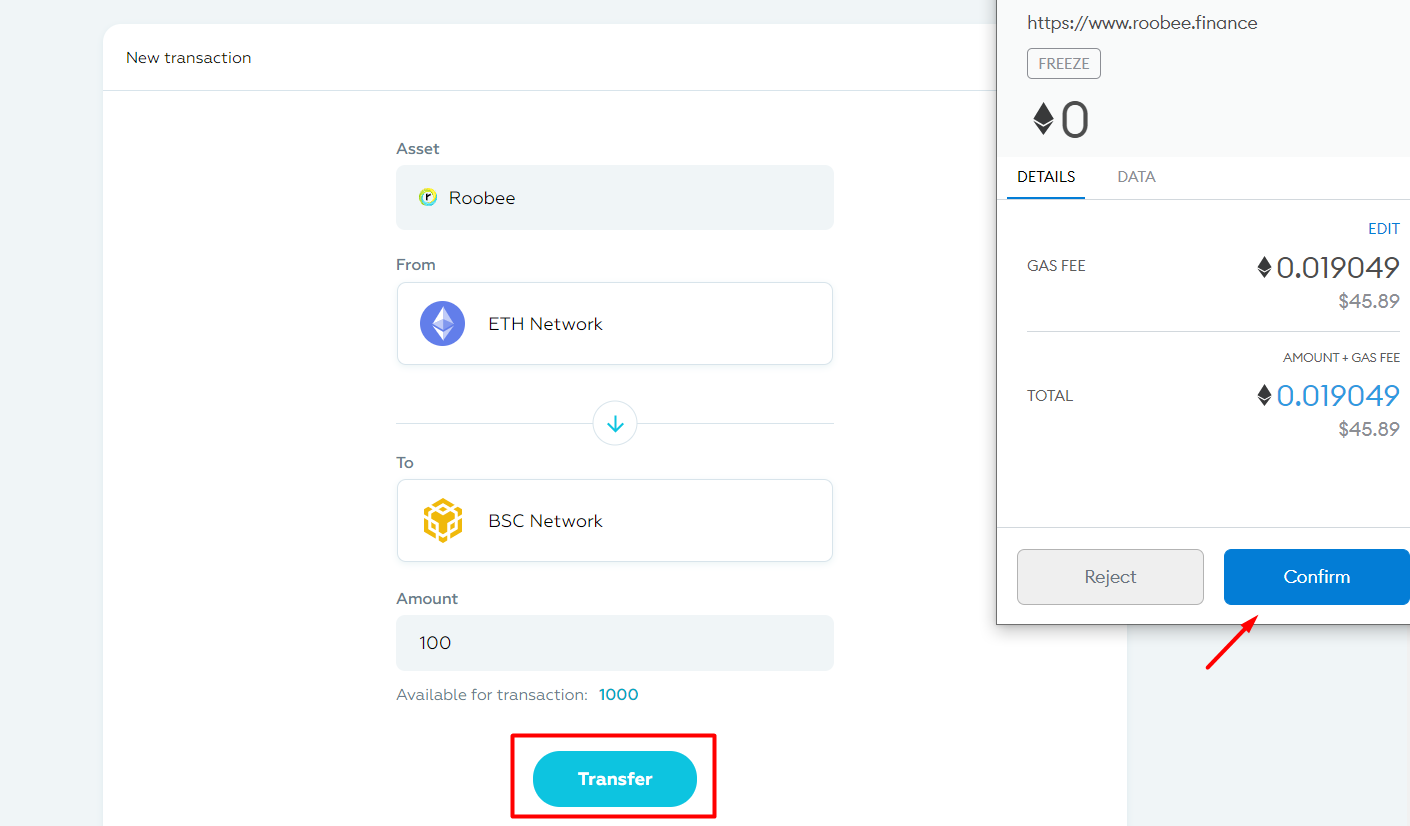Click the roobee.finance URL text

tap(1142, 23)
